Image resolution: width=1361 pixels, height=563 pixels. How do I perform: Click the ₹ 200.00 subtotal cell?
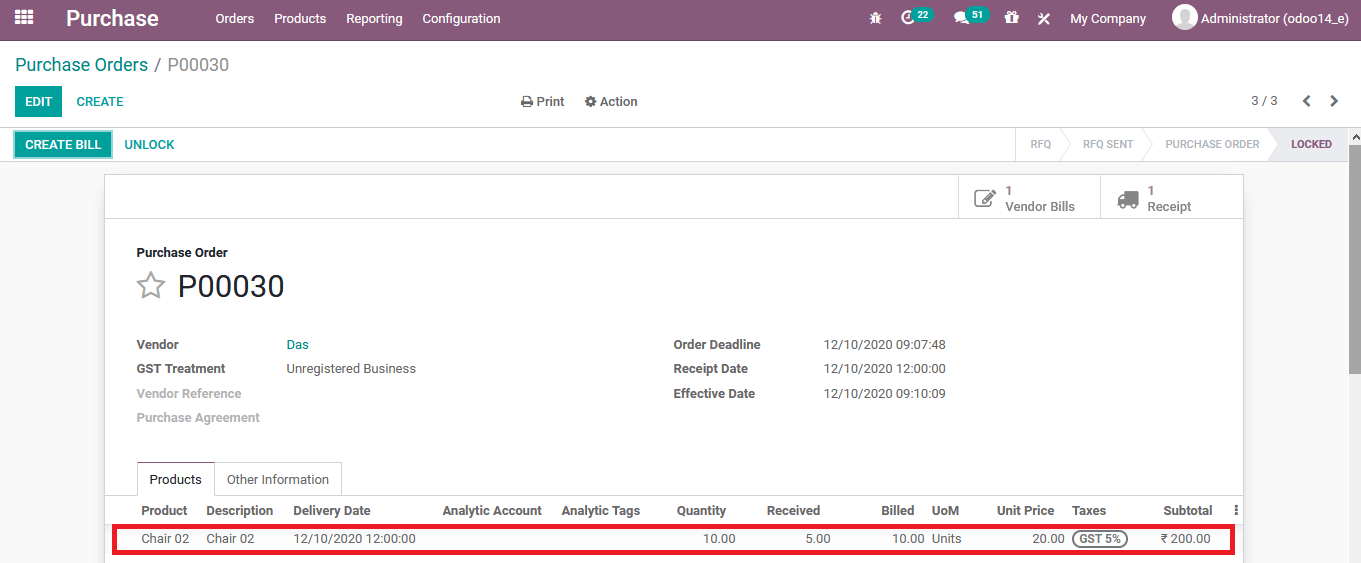tap(1185, 538)
